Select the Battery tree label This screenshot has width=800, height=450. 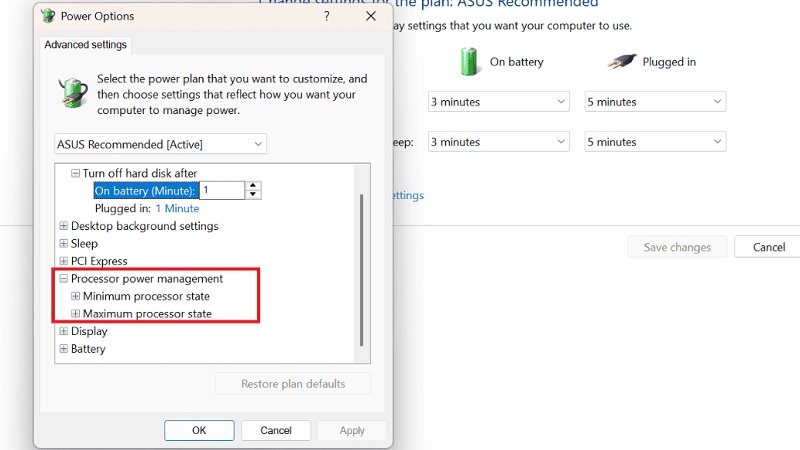[x=88, y=348]
